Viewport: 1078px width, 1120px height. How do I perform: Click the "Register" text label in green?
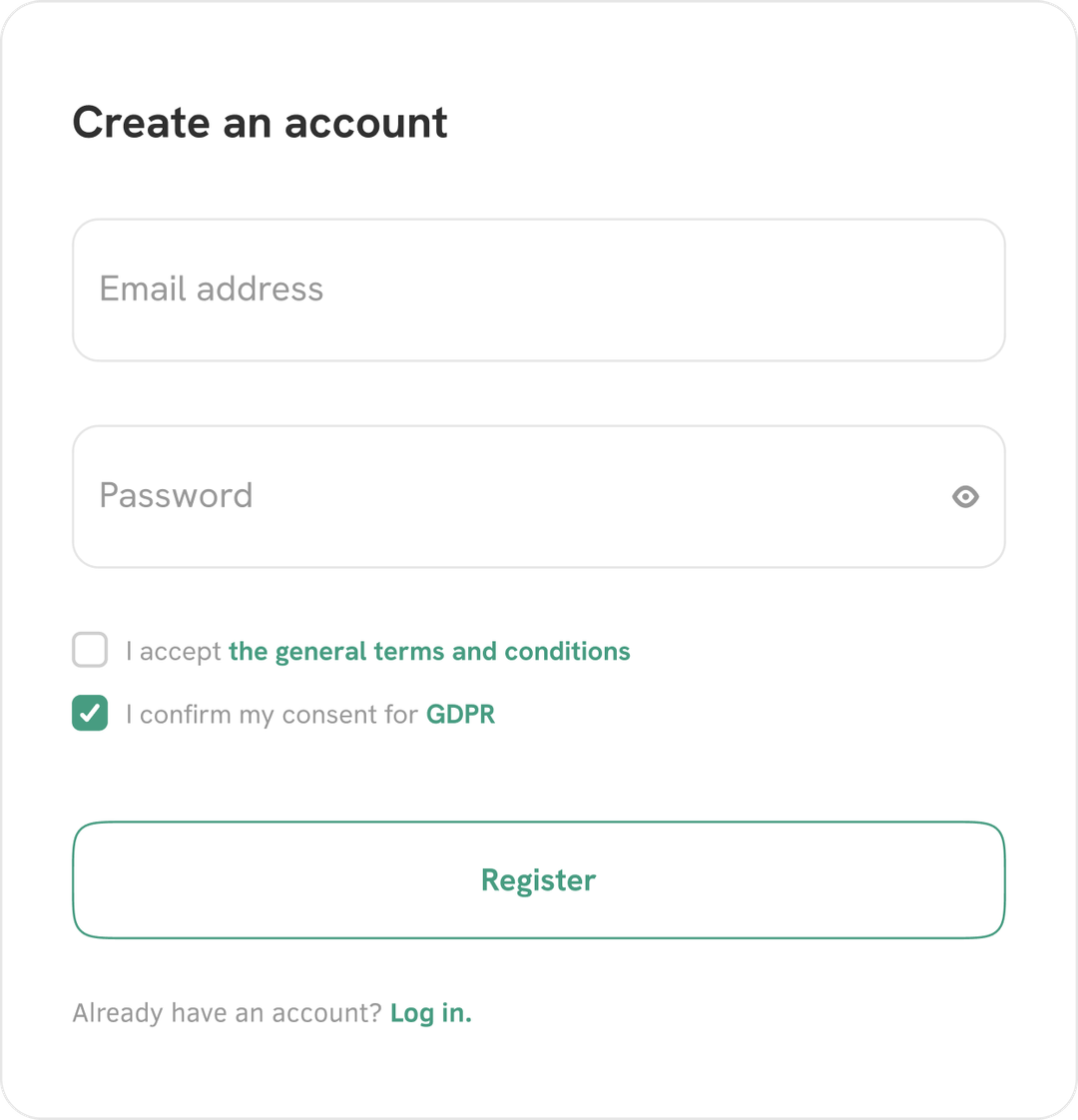[x=539, y=880]
